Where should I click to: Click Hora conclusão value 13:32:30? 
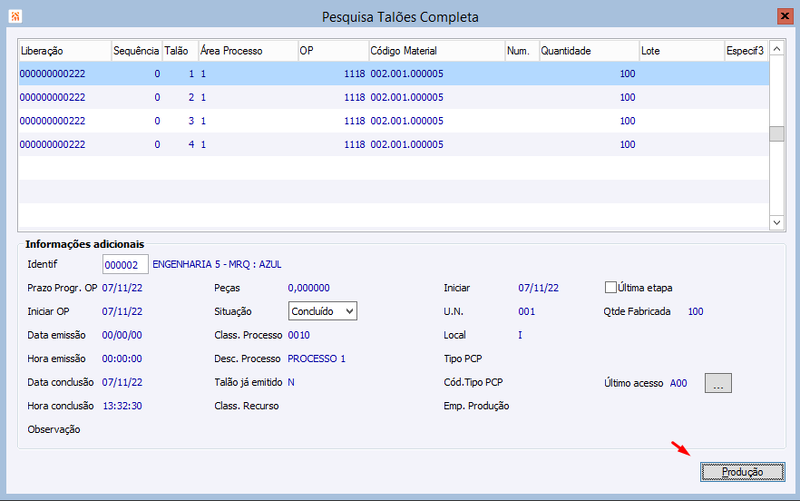coord(122,406)
